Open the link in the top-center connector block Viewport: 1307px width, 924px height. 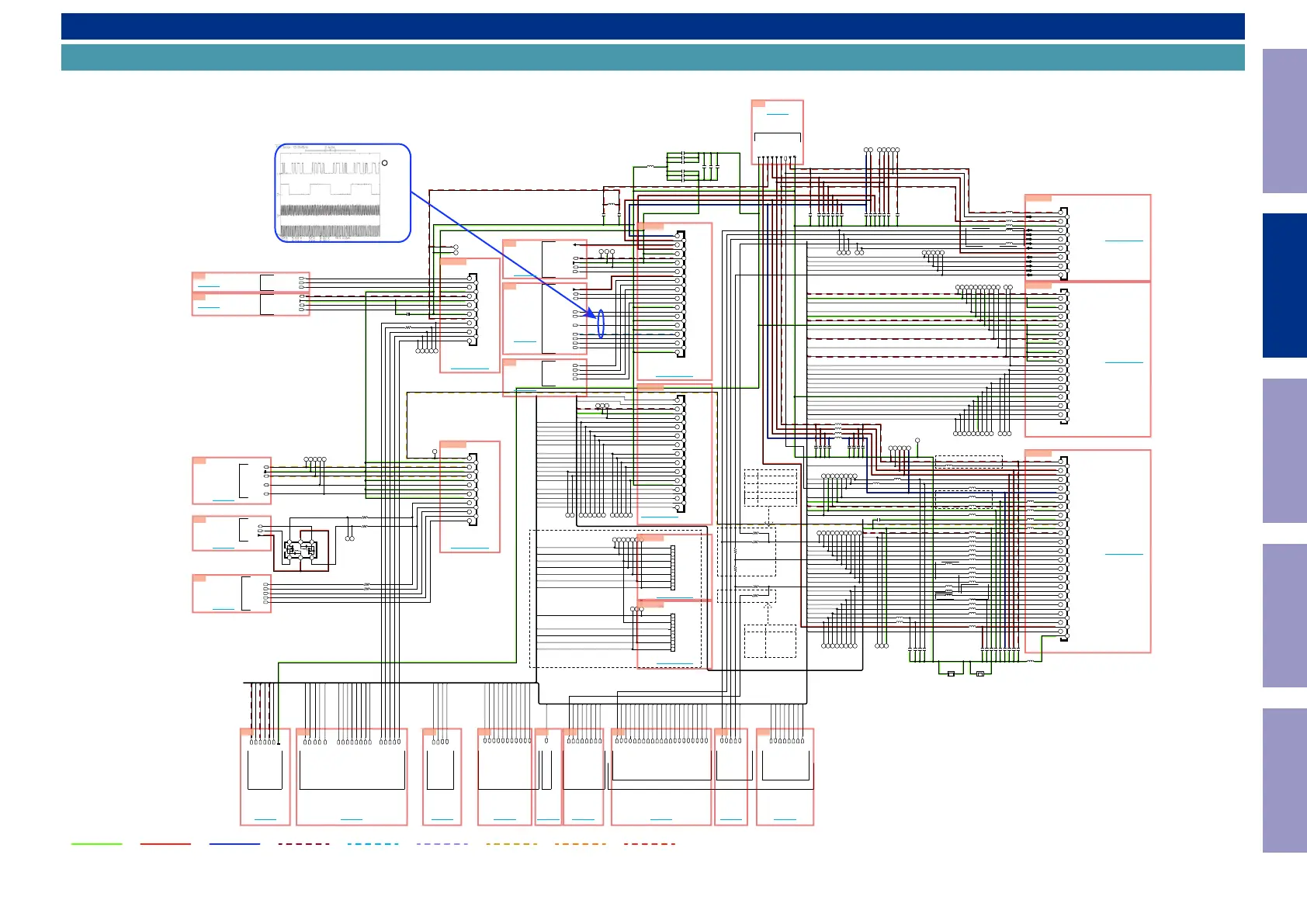click(777, 114)
